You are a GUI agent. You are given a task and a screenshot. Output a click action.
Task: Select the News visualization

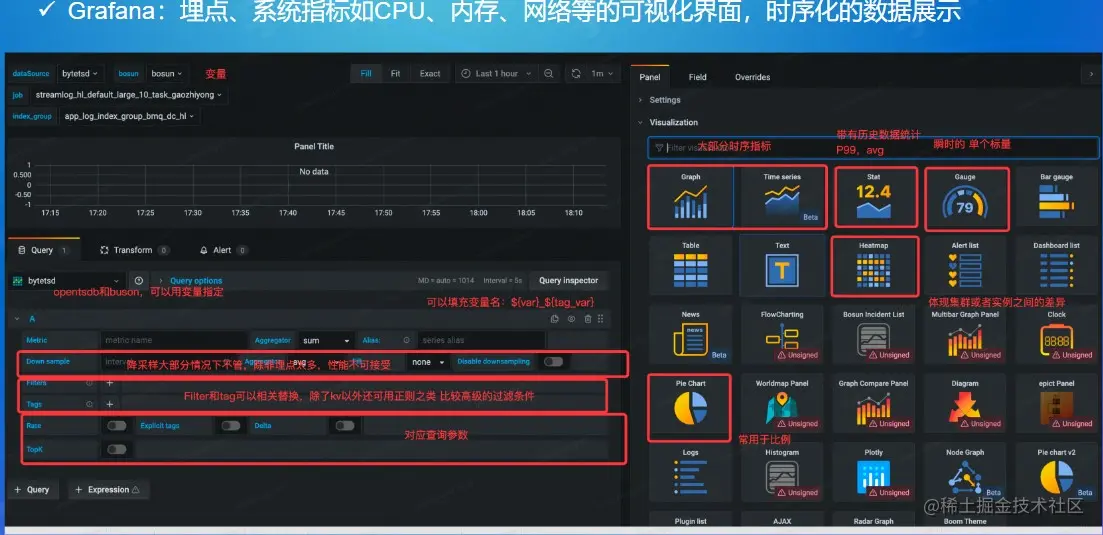tap(691, 335)
